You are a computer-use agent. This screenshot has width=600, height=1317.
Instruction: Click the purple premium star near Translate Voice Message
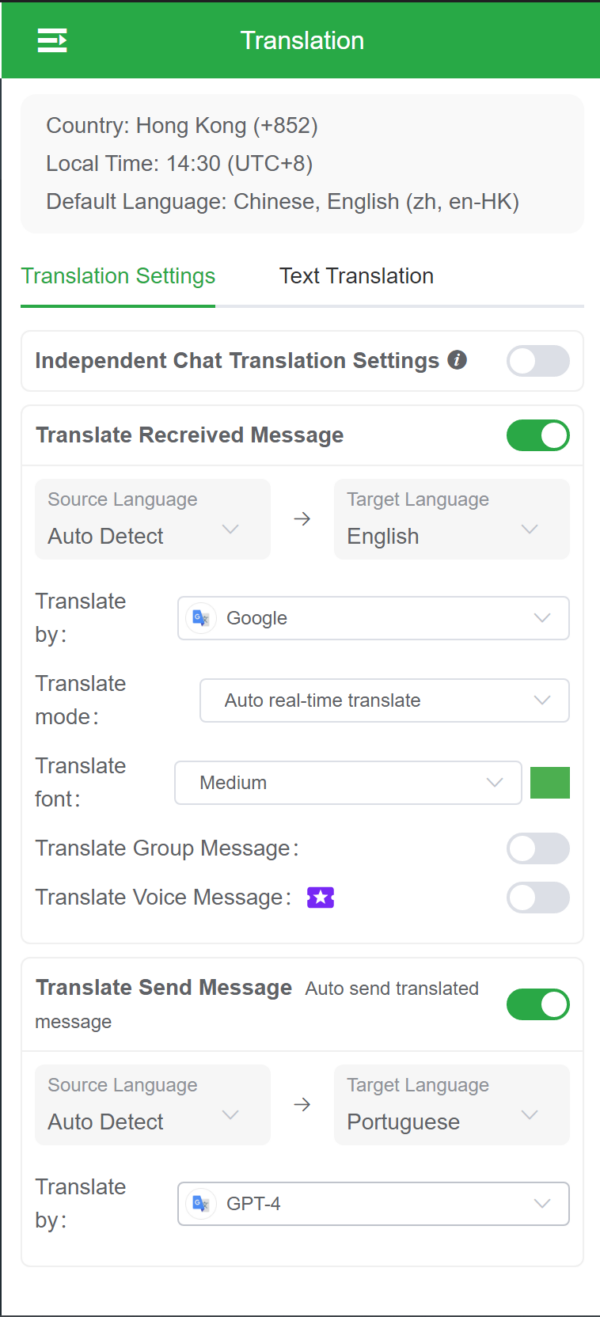(x=320, y=897)
